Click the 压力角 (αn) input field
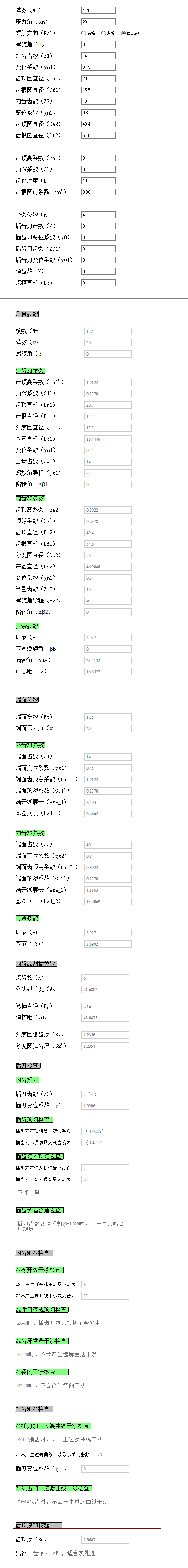The height and width of the screenshot is (1568, 188). tap(98, 22)
